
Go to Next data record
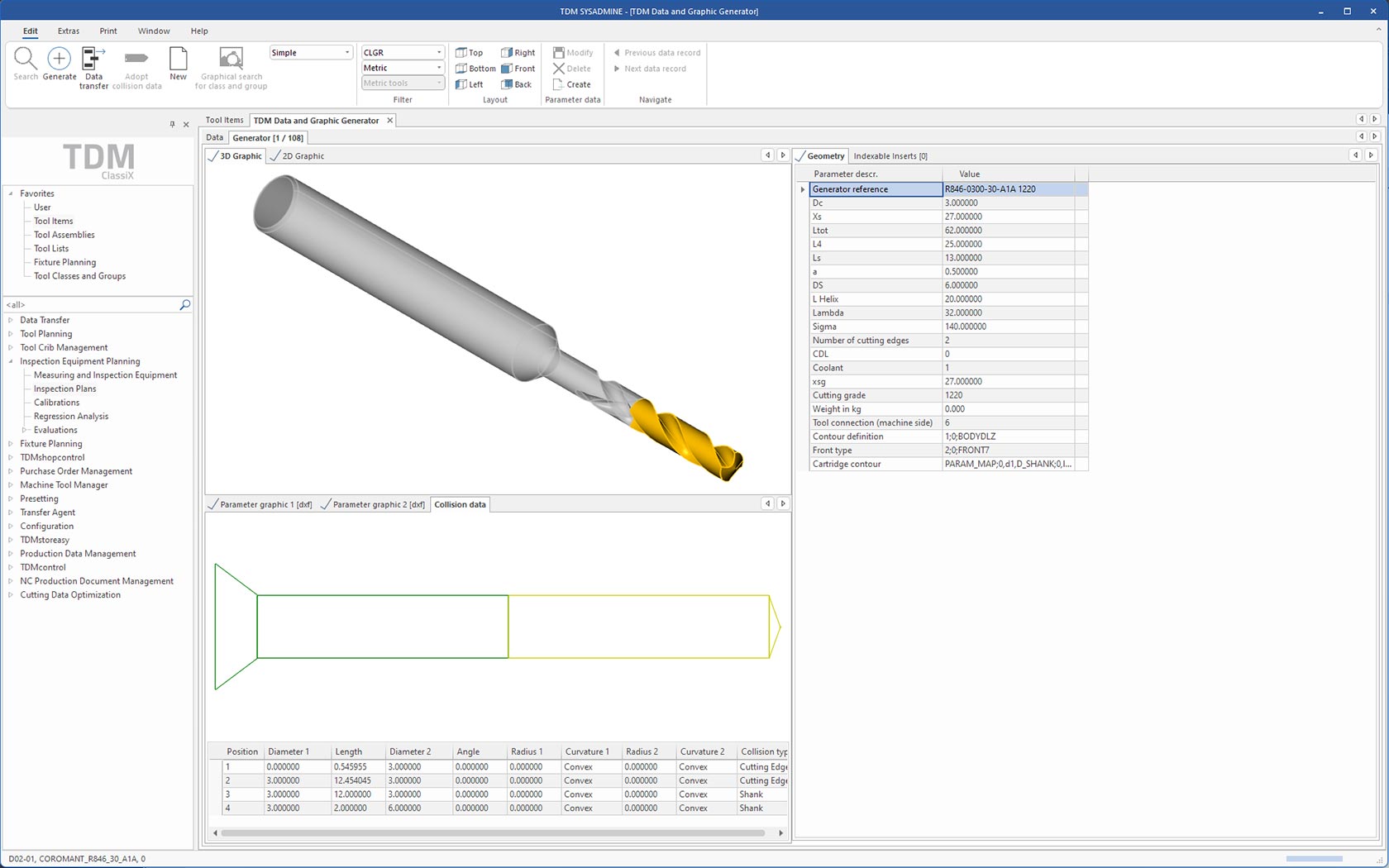[x=650, y=69]
